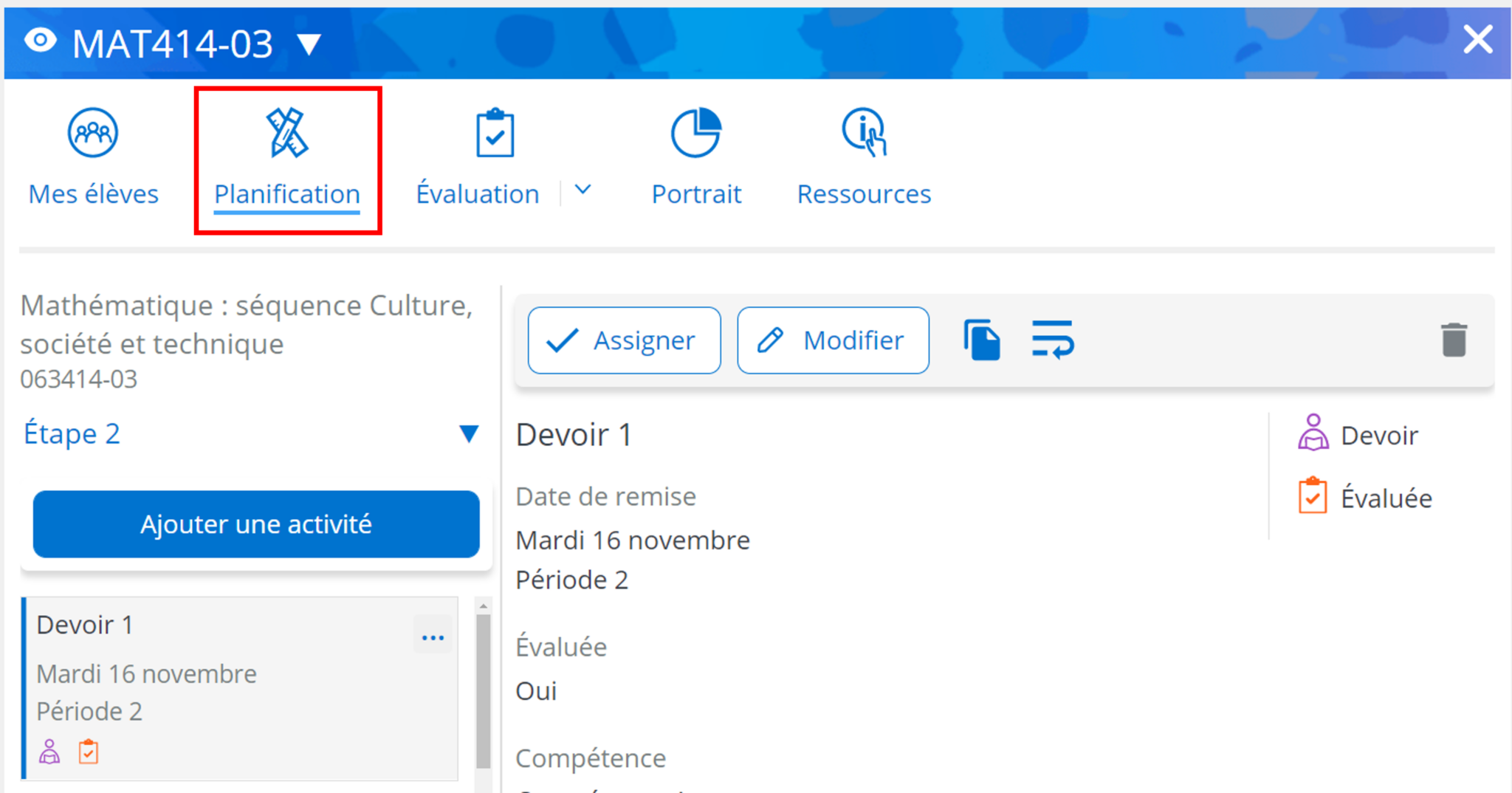Click the reassign arrow icon next to copy

(x=1053, y=340)
